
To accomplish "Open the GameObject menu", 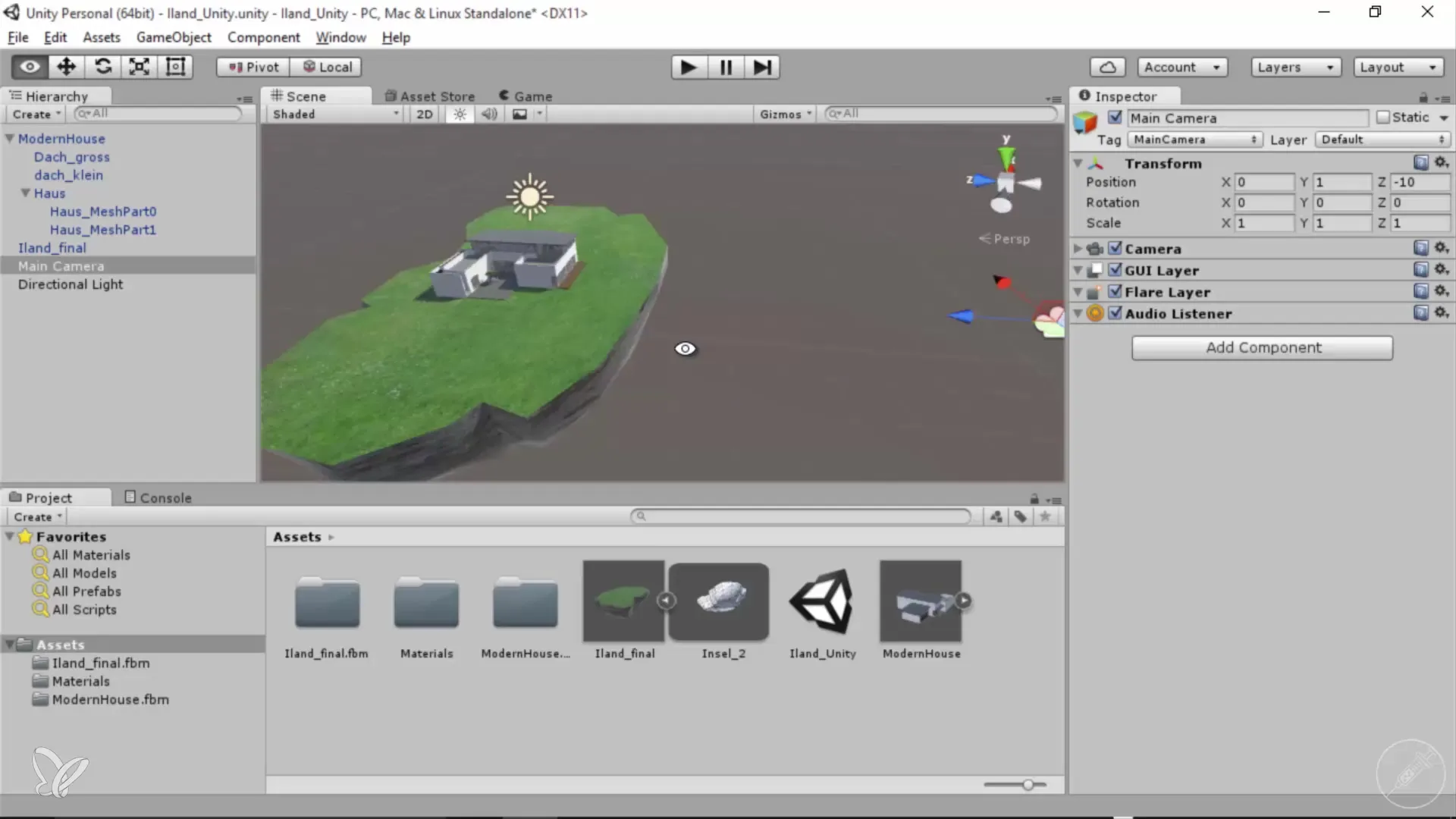I will (x=174, y=37).
